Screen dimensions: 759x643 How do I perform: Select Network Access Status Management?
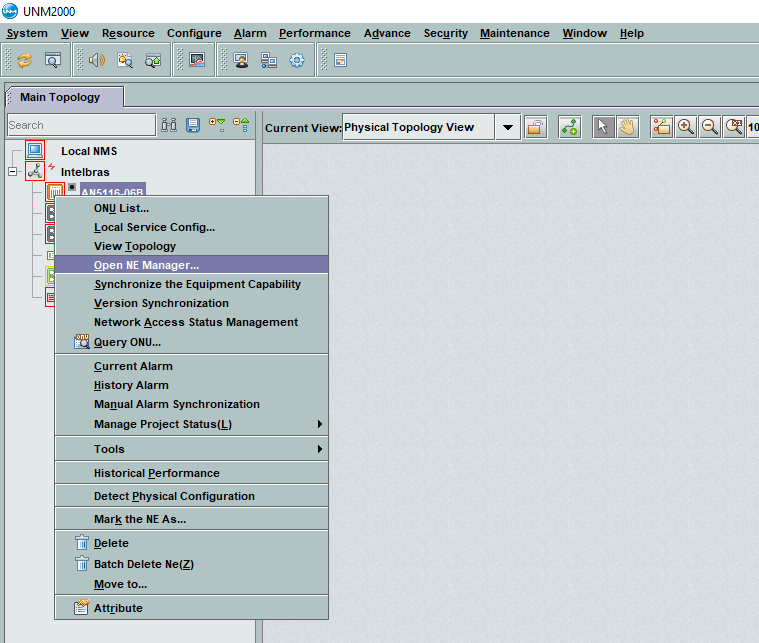click(x=192, y=322)
